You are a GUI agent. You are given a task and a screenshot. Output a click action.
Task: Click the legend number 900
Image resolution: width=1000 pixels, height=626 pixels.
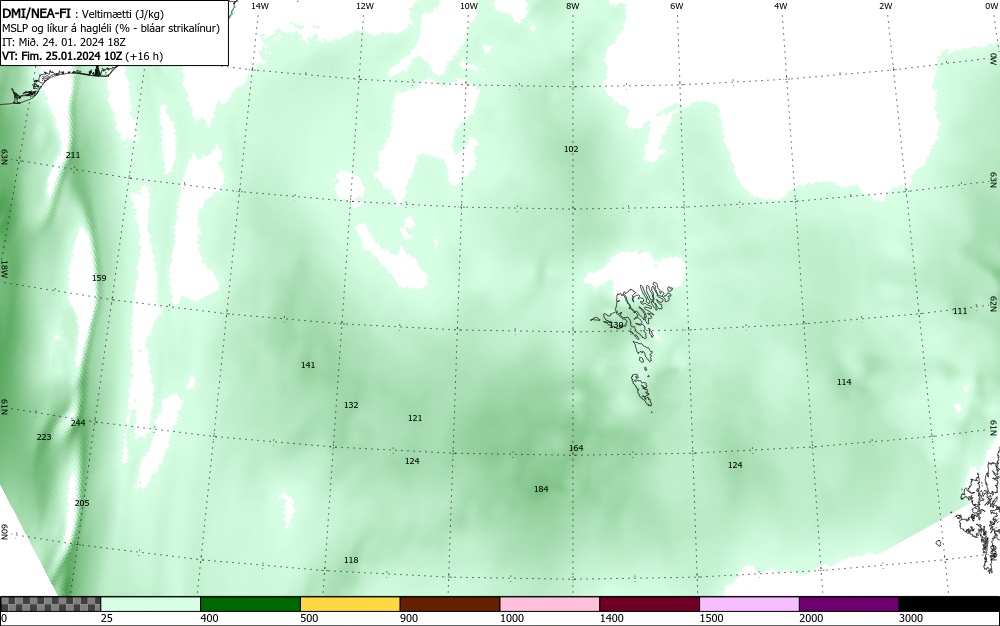(x=409, y=618)
